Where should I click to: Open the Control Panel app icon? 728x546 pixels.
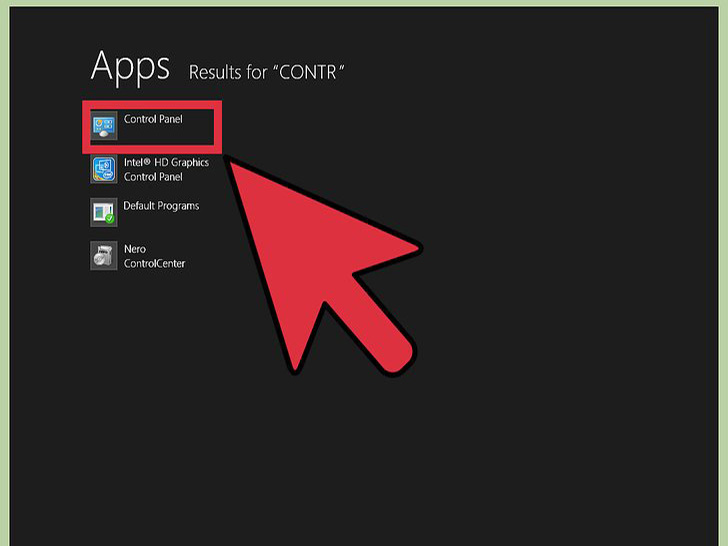pyautogui.click(x=104, y=126)
